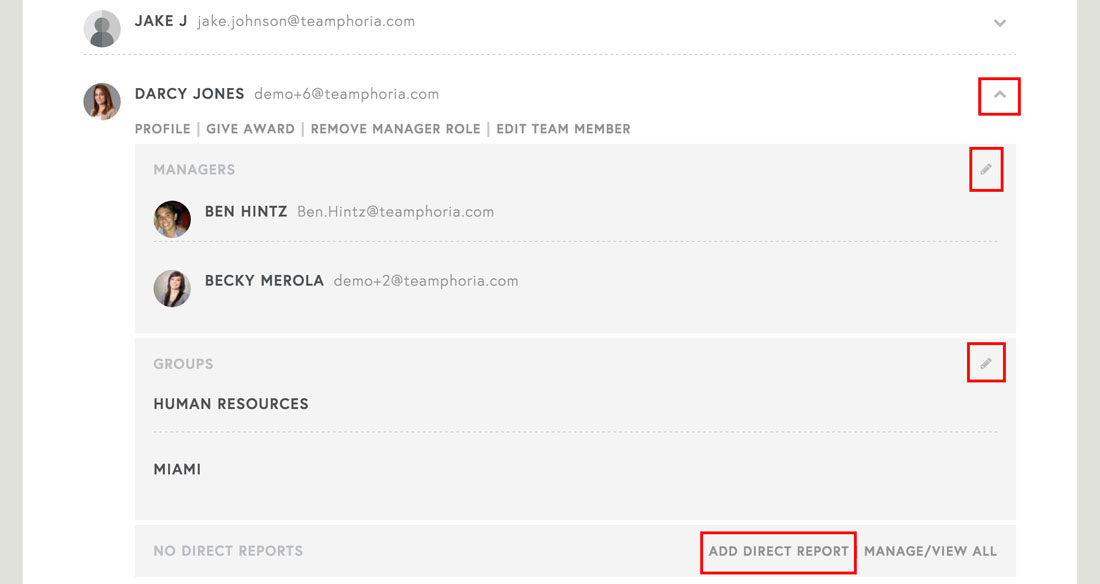The width and height of the screenshot is (1100, 584).
Task: Click the Groups section pencil edit icon
Action: tap(986, 364)
